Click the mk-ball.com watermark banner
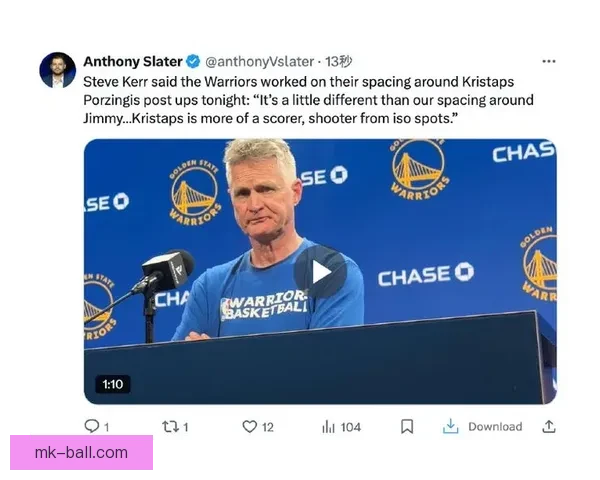 point(82,452)
